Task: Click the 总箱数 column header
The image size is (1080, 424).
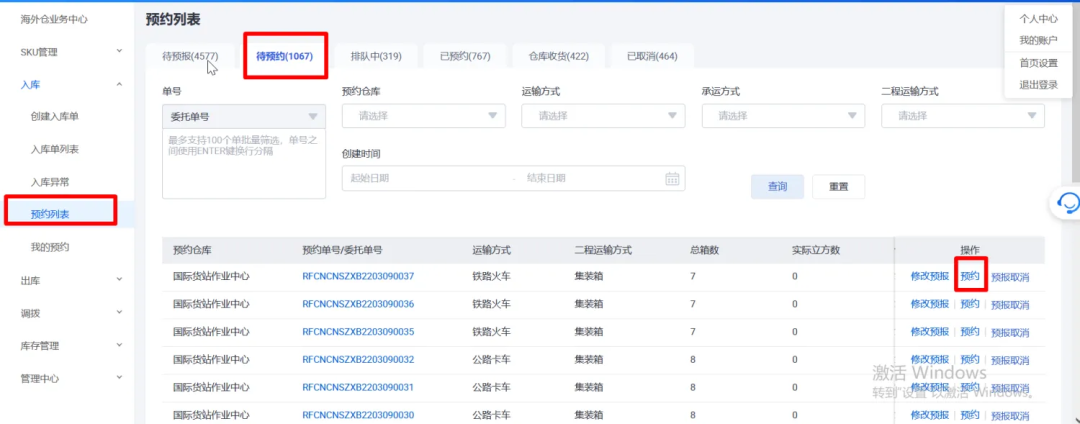Action: 705,250
